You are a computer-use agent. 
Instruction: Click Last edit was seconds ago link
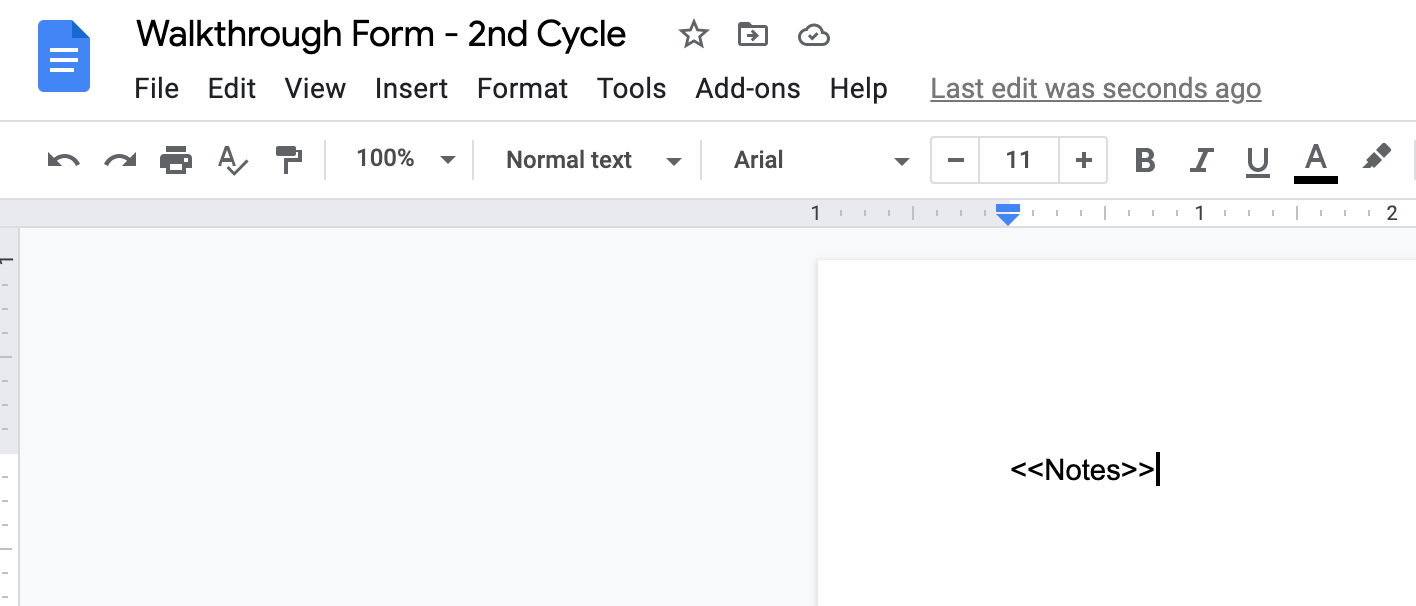point(1095,88)
